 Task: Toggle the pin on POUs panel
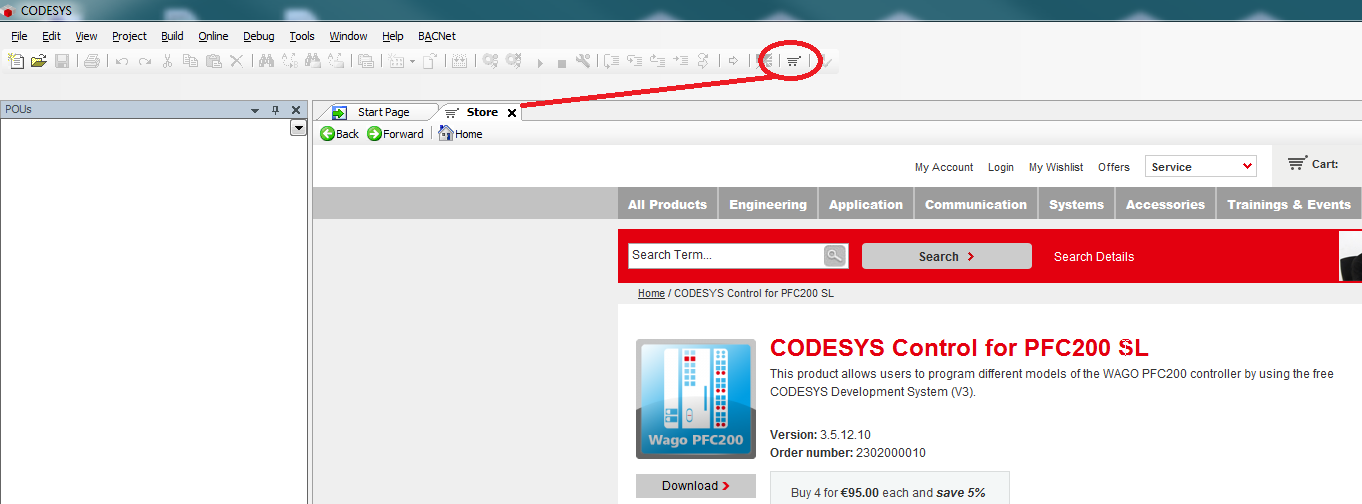(x=275, y=110)
